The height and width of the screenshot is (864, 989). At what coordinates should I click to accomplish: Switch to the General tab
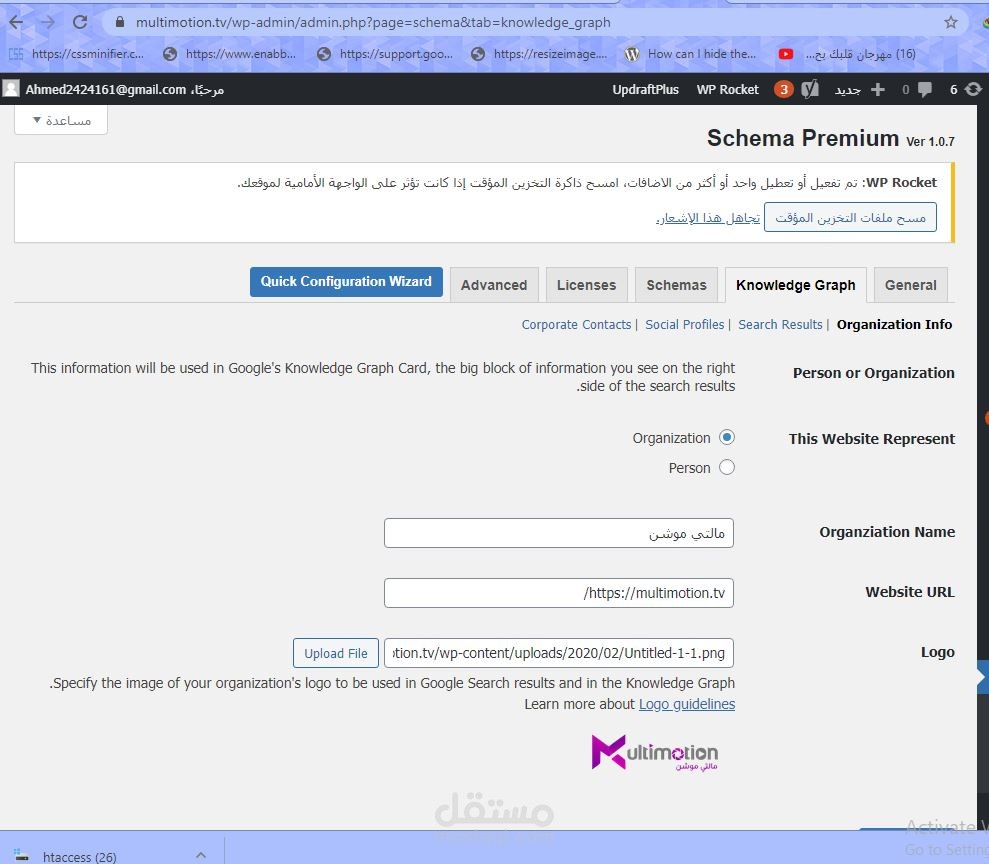[910, 285]
